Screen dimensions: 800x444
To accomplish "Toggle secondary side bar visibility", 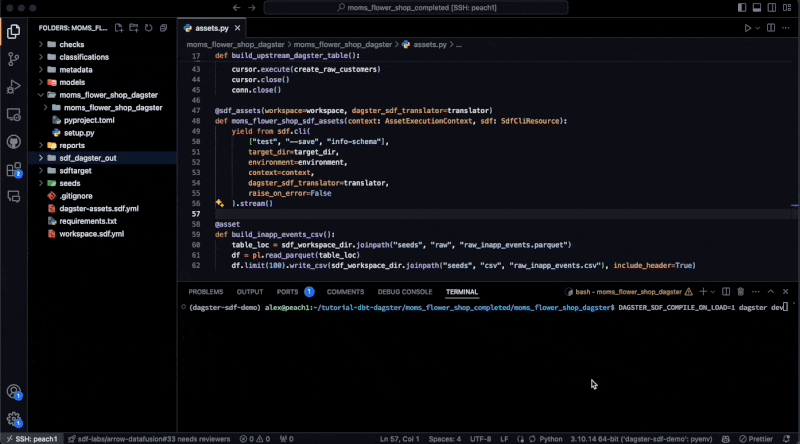I will 772,8.
